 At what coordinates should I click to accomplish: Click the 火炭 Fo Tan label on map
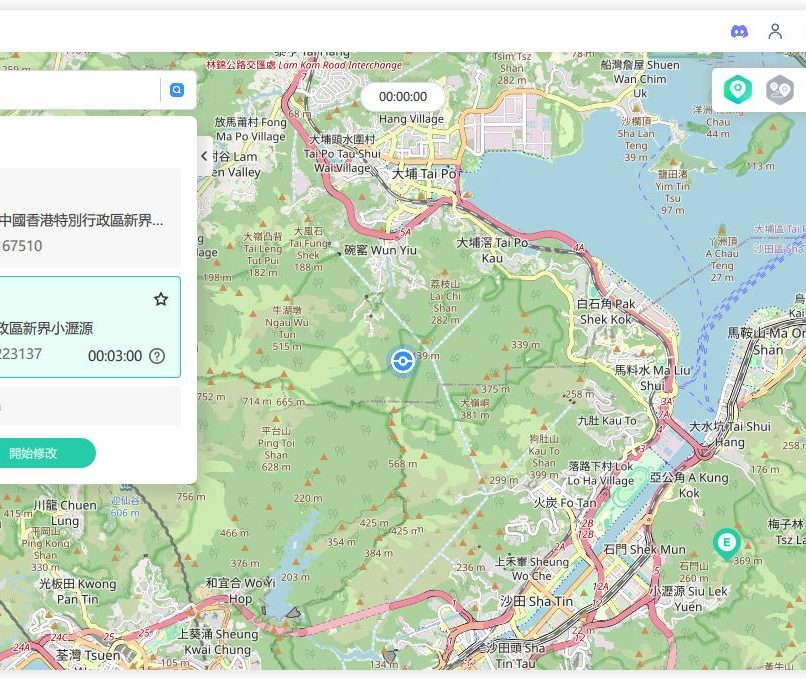click(x=565, y=503)
